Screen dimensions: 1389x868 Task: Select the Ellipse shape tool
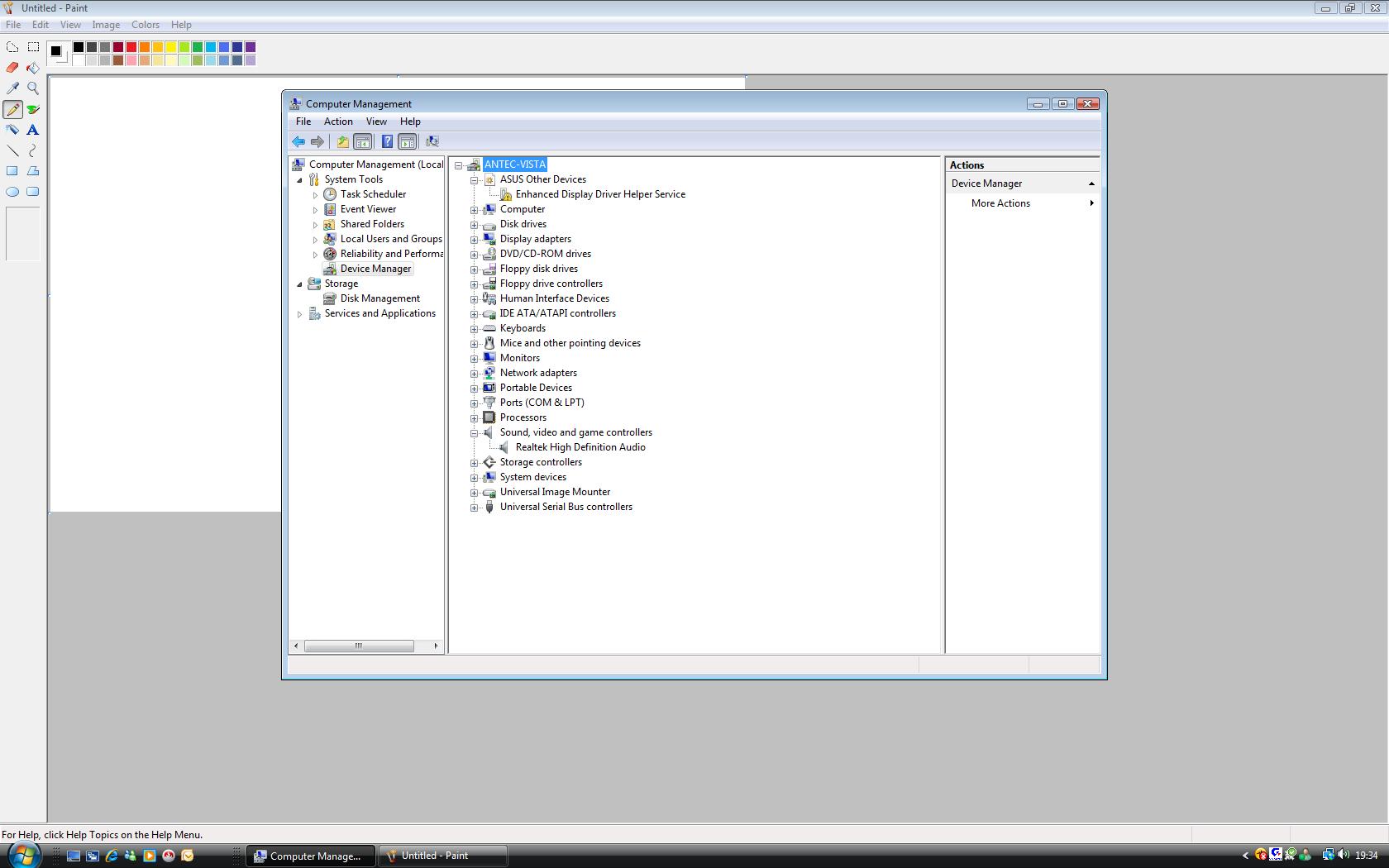tap(12, 192)
